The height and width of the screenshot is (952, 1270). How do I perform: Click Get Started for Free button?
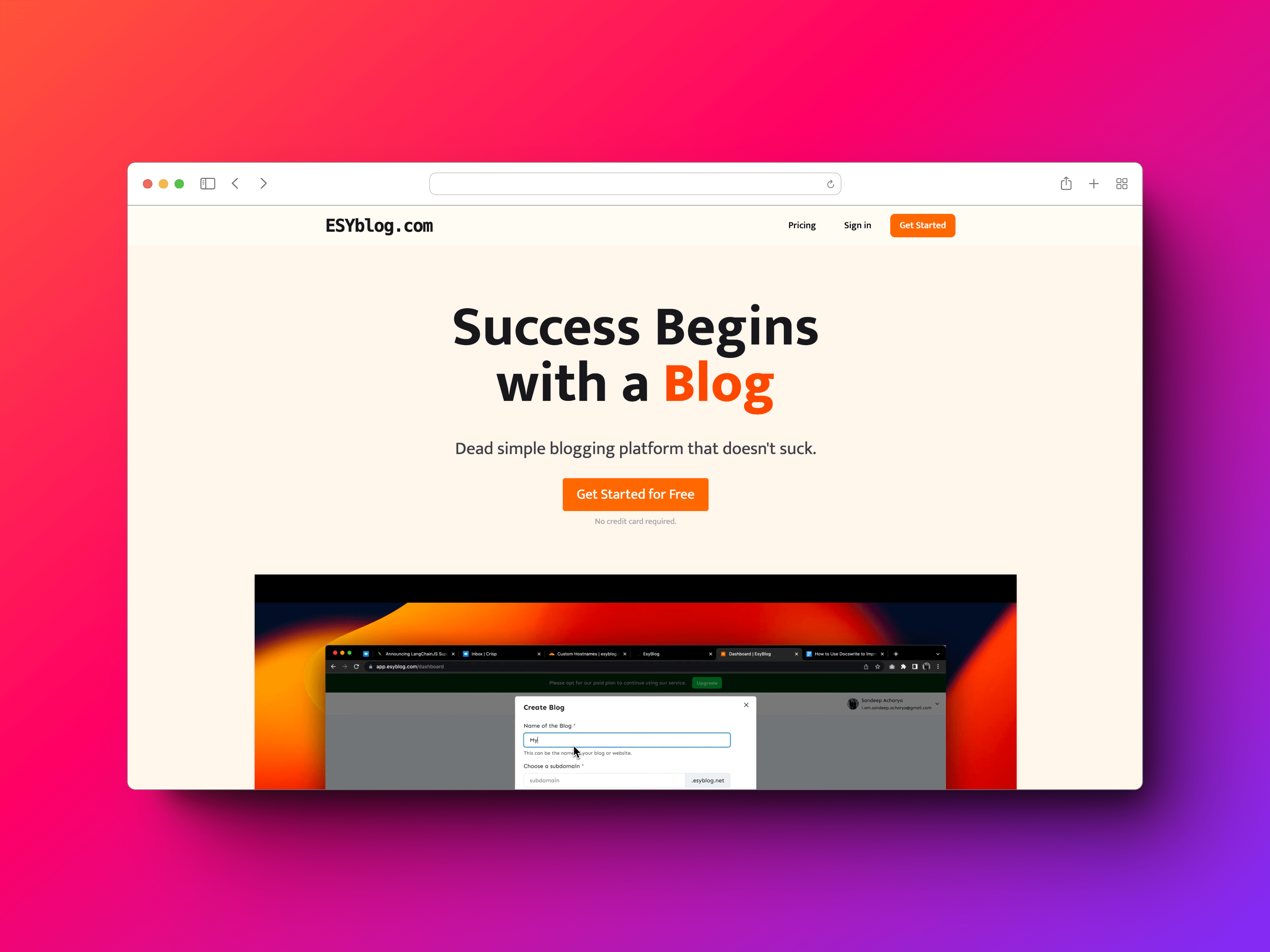coord(635,493)
